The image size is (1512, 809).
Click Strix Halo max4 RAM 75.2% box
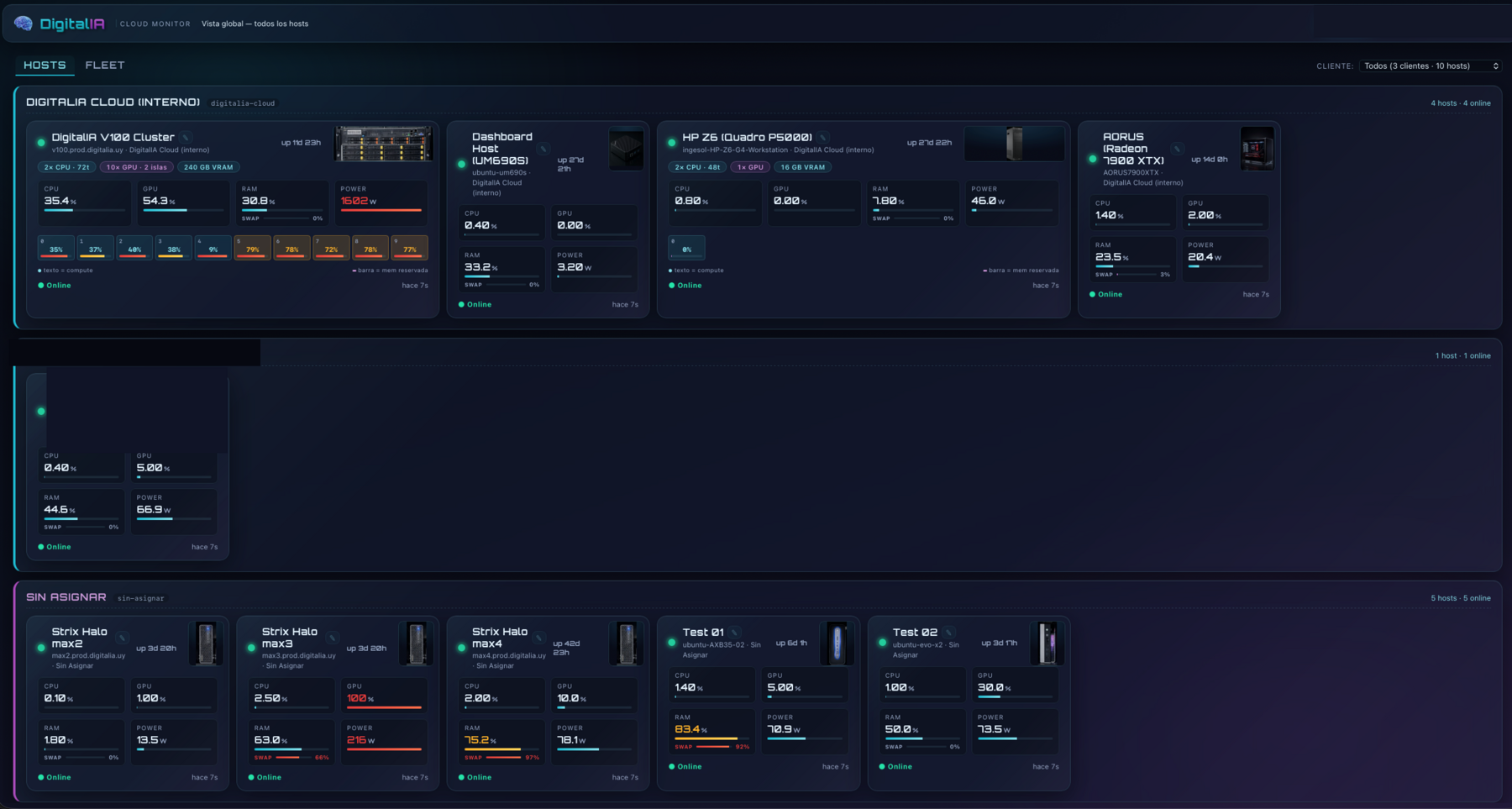coord(501,742)
